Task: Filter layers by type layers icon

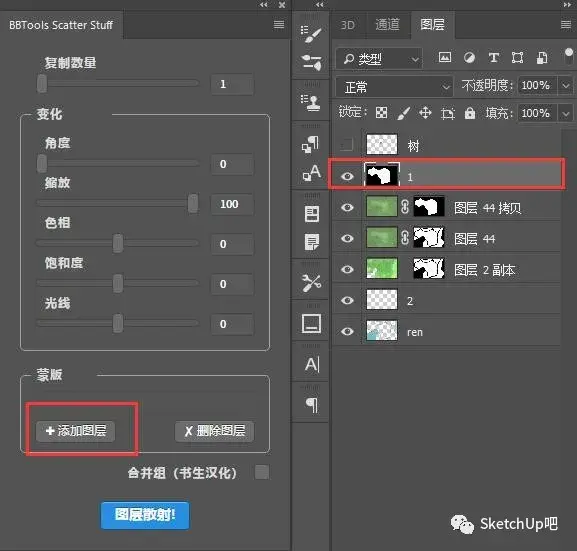Action: [493, 57]
